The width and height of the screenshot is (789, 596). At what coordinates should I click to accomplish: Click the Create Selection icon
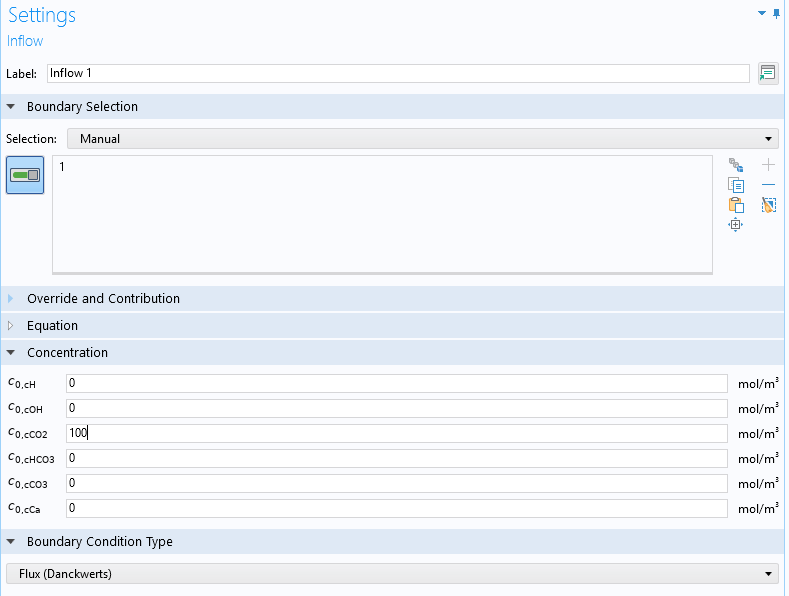[x=736, y=165]
